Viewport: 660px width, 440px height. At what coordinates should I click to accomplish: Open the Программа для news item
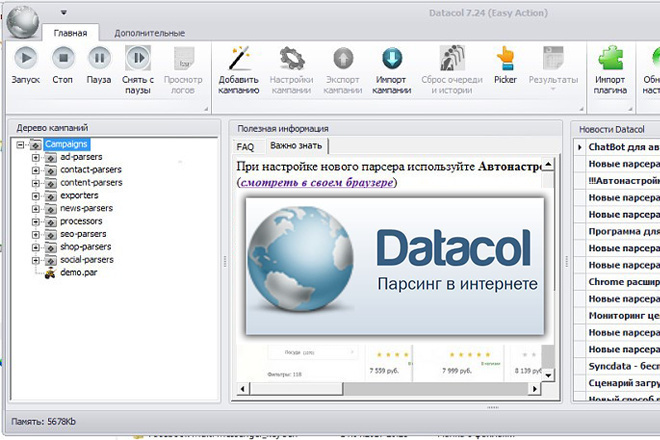point(624,231)
